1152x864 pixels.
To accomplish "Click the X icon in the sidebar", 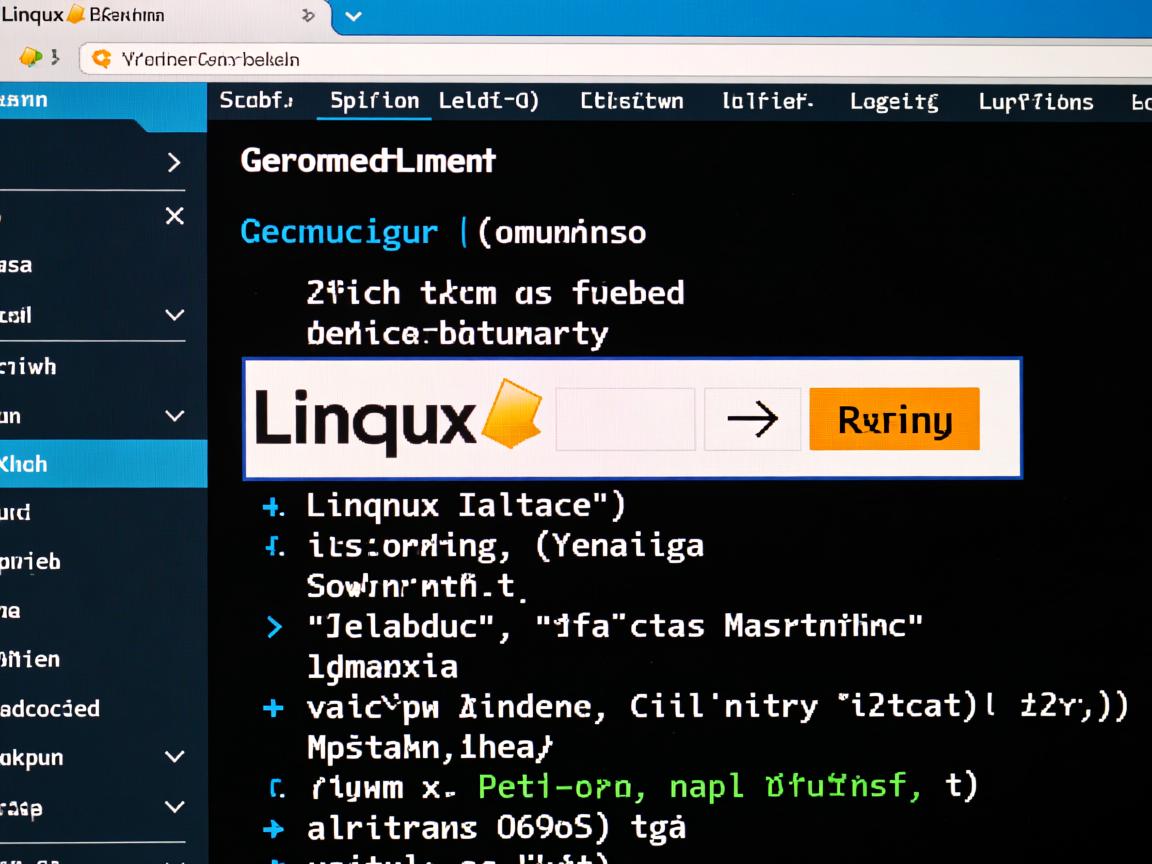I will coord(174,216).
